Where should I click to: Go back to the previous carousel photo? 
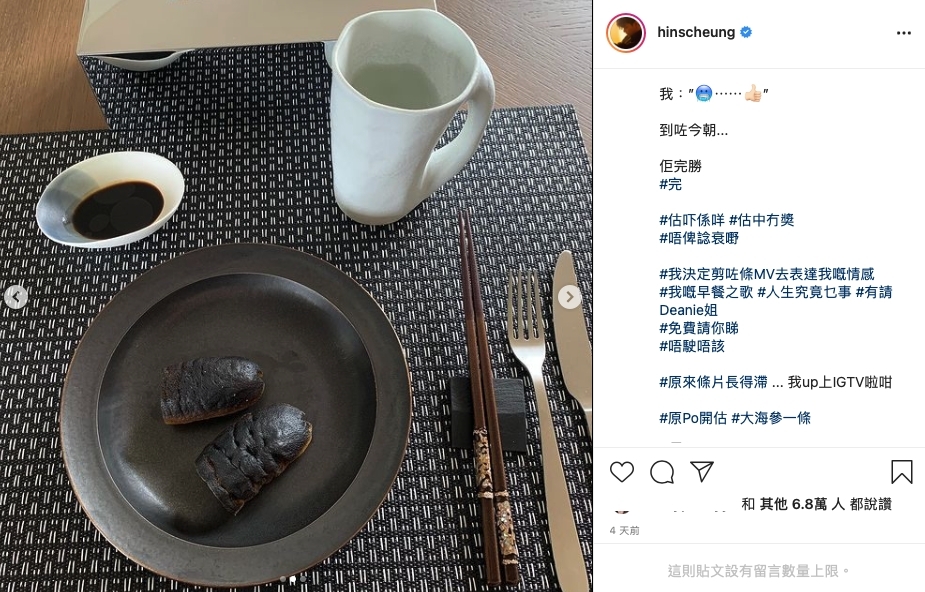(15, 297)
